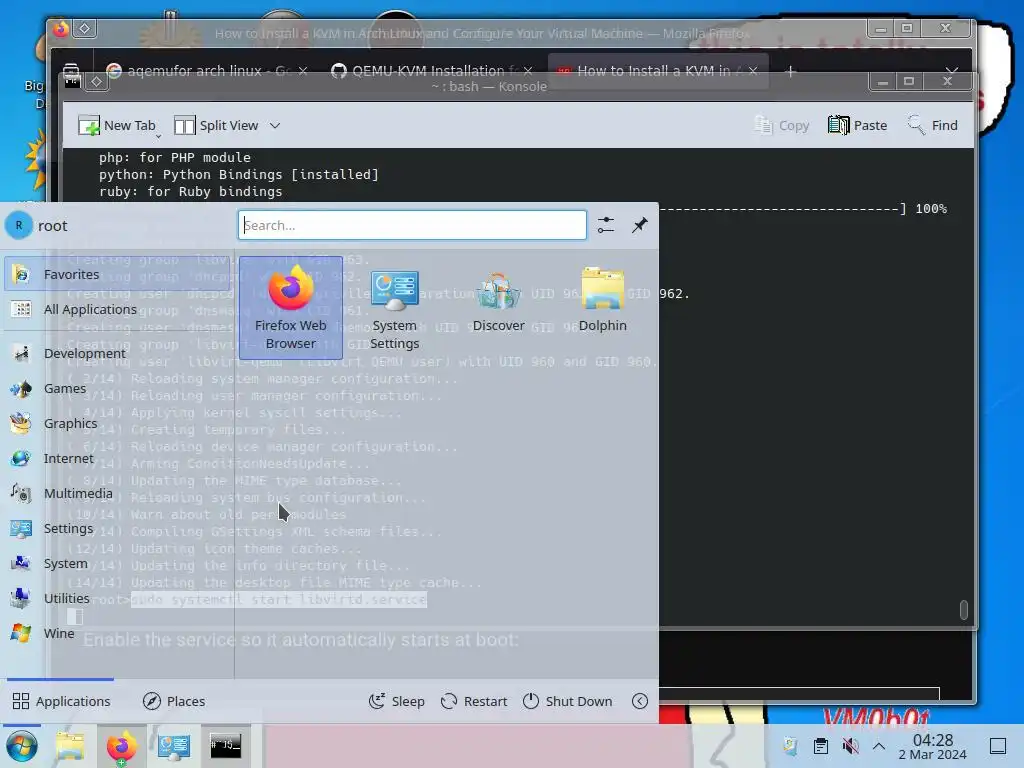The height and width of the screenshot is (768, 1024).
Task: Click Firefox icon in taskbar
Action: point(122,746)
